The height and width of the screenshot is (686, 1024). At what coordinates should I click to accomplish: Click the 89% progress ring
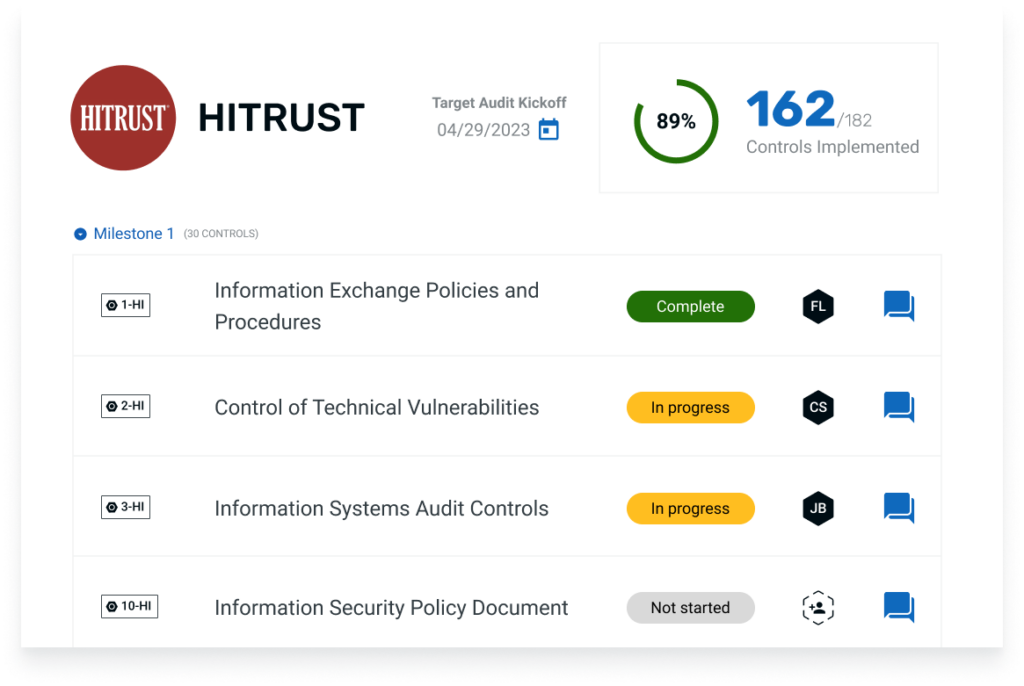pyautogui.click(x=676, y=121)
